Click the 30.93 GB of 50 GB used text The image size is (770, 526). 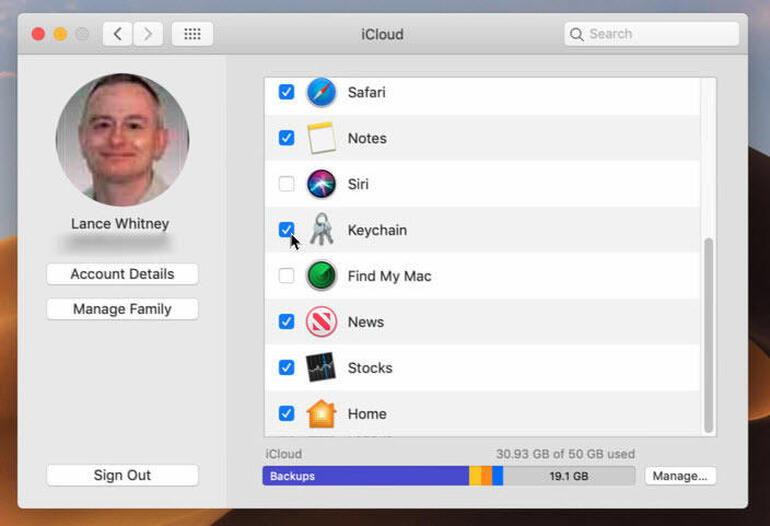point(565,454)
